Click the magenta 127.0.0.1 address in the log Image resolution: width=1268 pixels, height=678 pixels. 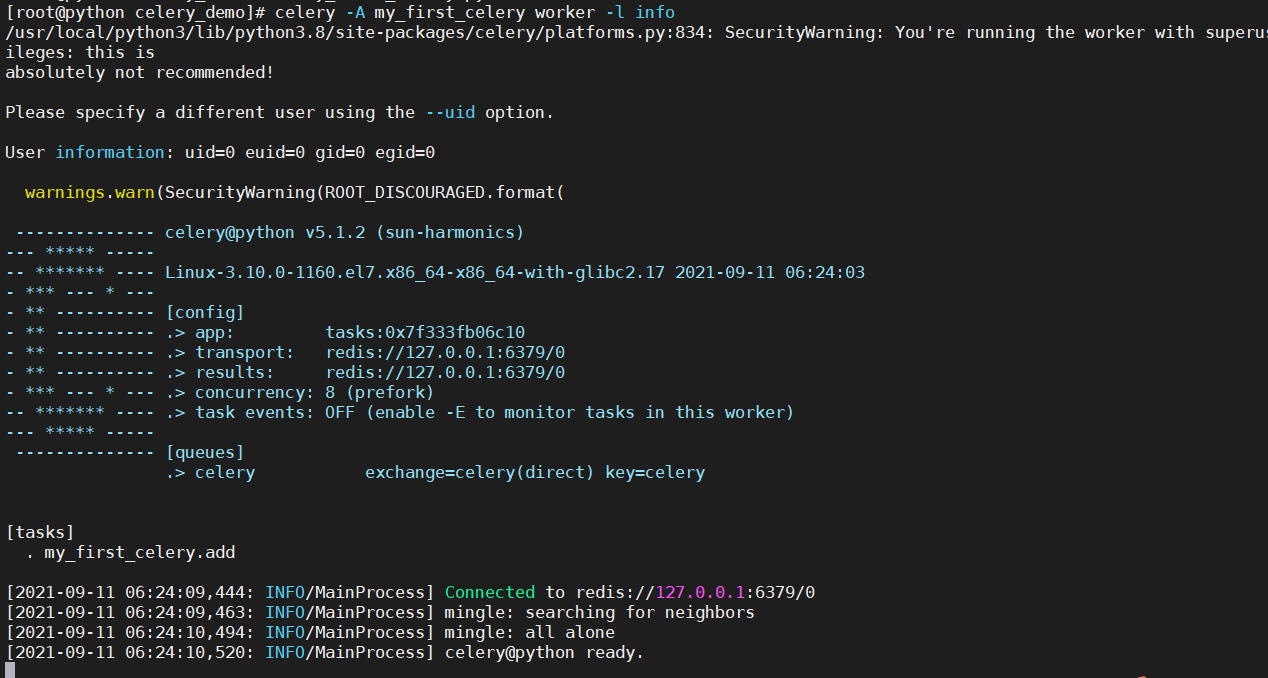[x=700, y=593]
